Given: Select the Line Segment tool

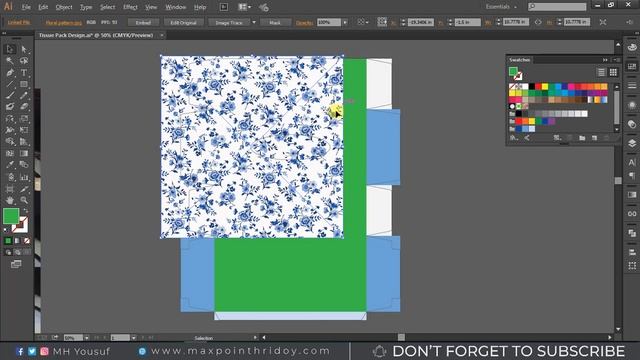Looking at the screenshot, I should click(10, 84).
